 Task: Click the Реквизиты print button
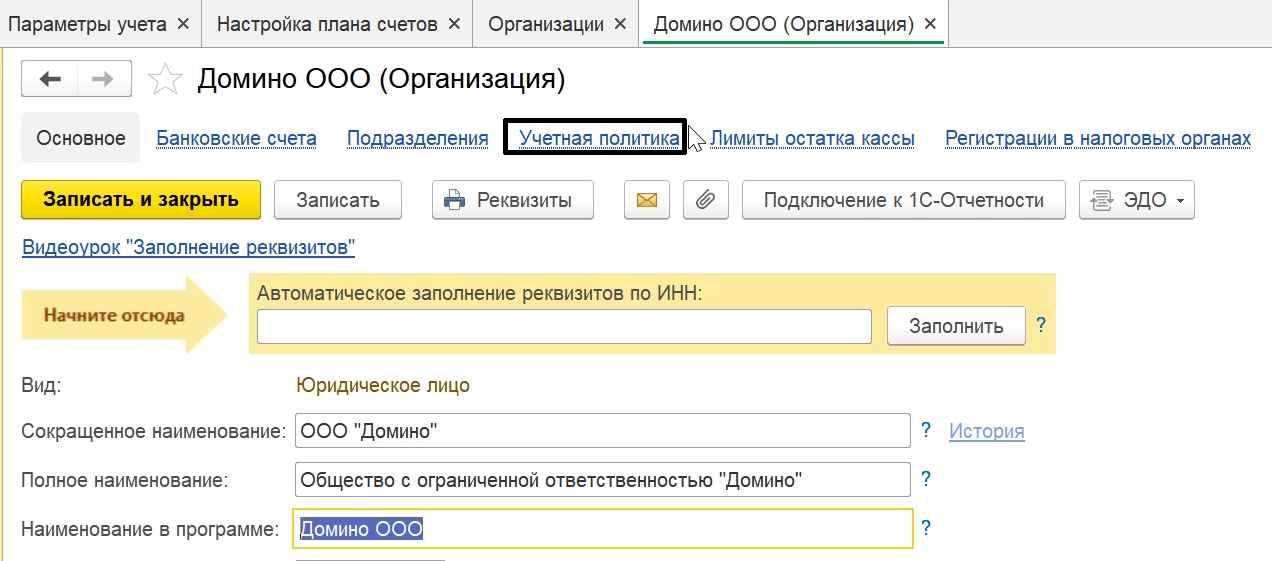[513, 200]
